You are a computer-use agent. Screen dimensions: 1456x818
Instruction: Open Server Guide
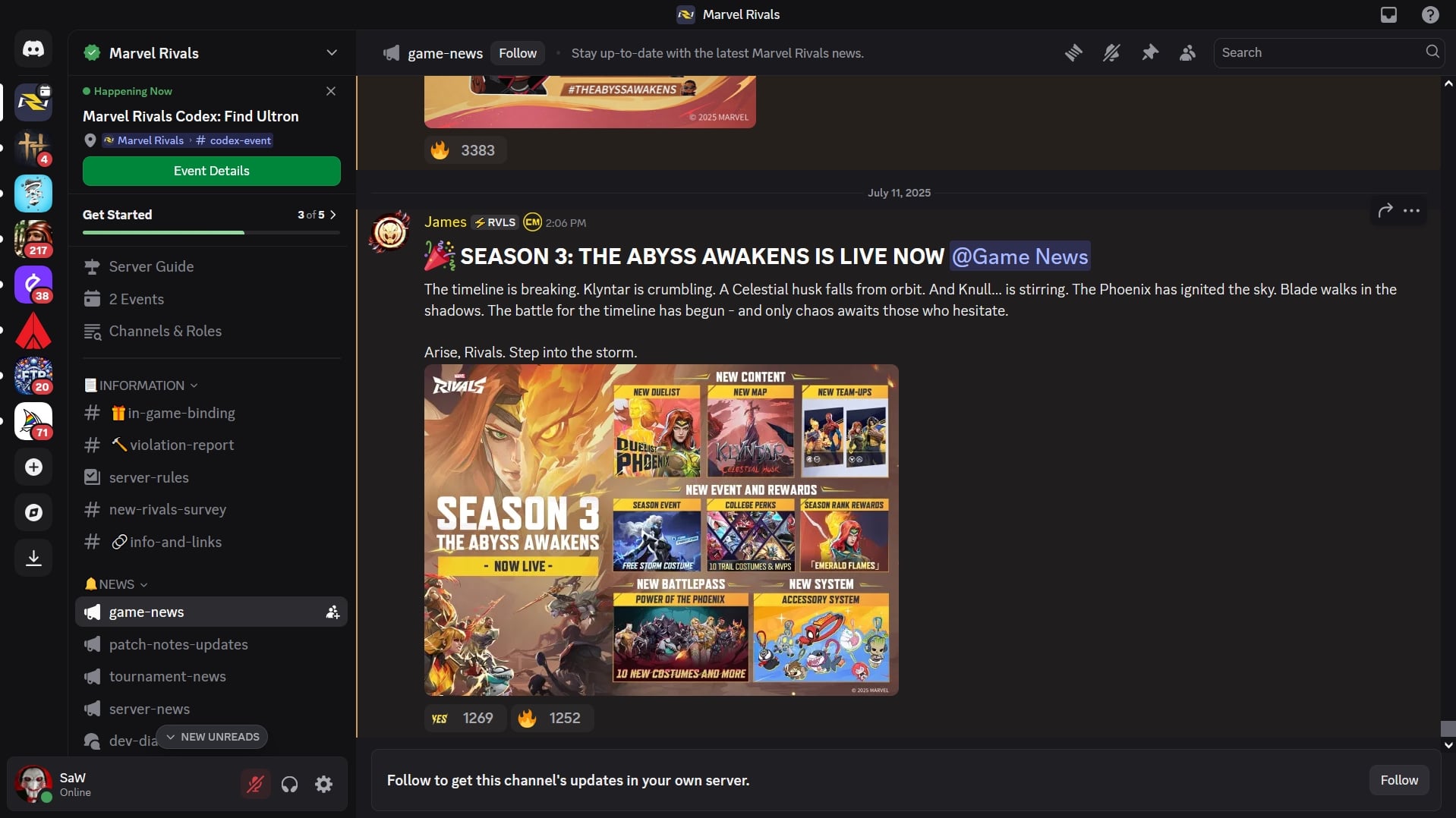click(212, 266)
